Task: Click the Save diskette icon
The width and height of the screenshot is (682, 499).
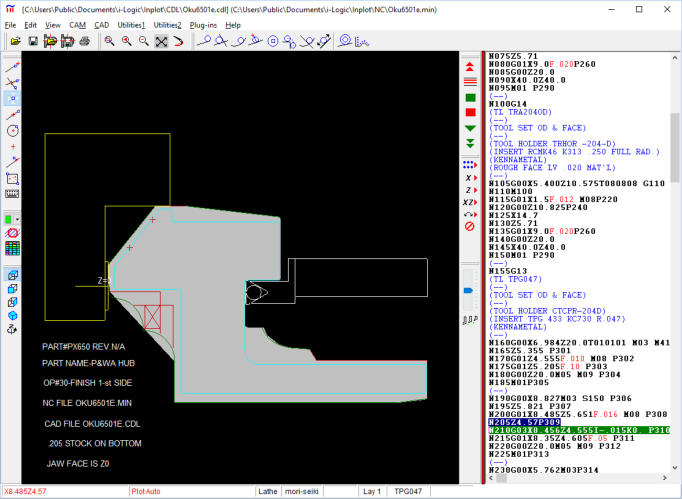Action: coord(32,41)
